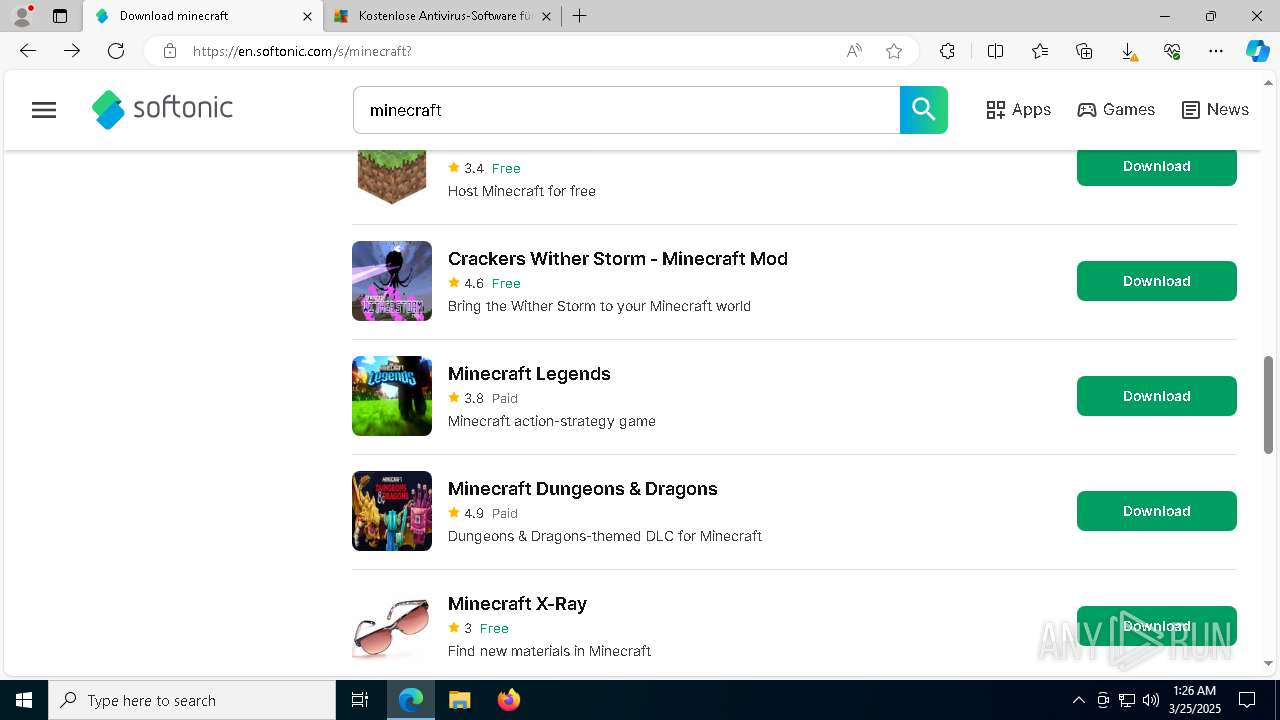Switch to Kostenlose Antivirus-Software tab
The height and width of the screenshot is (720, 1280).
(435, 16)
